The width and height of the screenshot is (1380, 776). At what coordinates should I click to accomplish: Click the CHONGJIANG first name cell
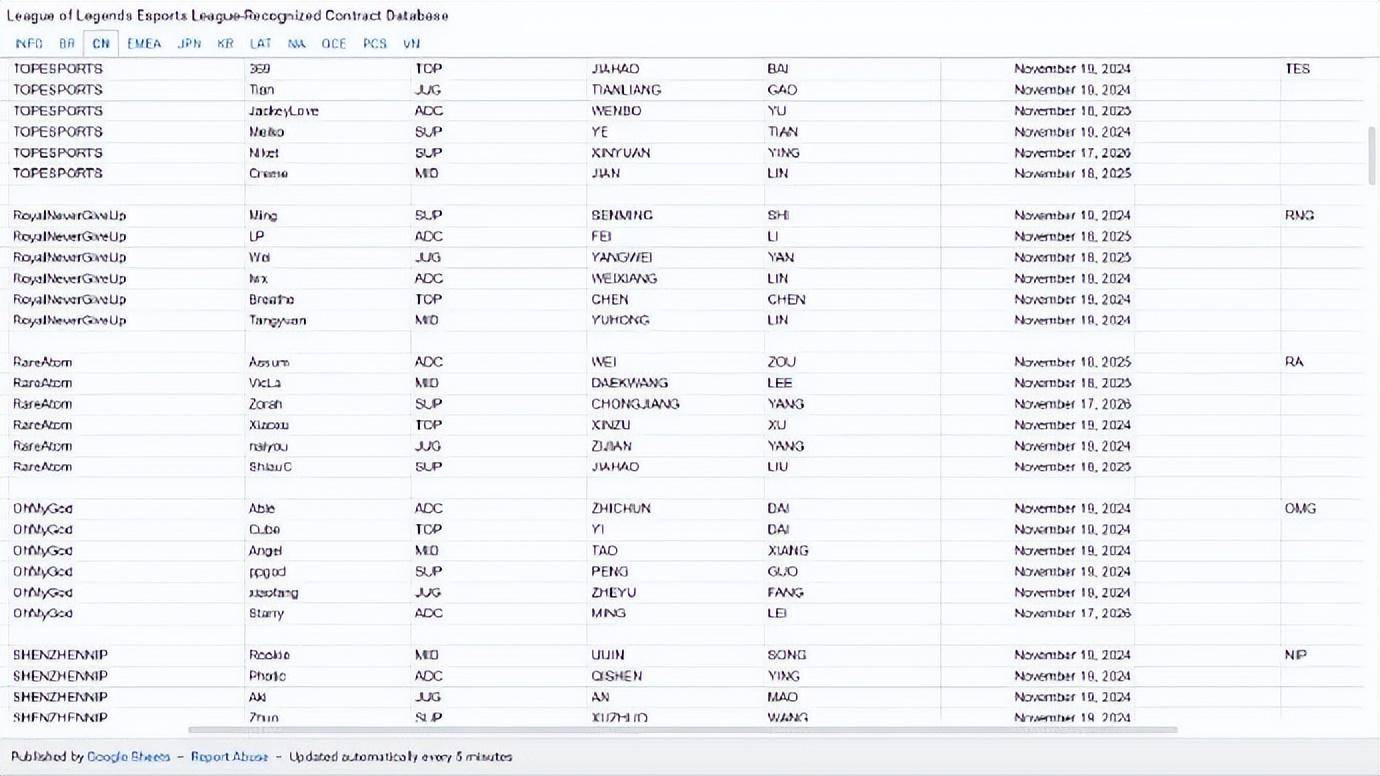635,404
